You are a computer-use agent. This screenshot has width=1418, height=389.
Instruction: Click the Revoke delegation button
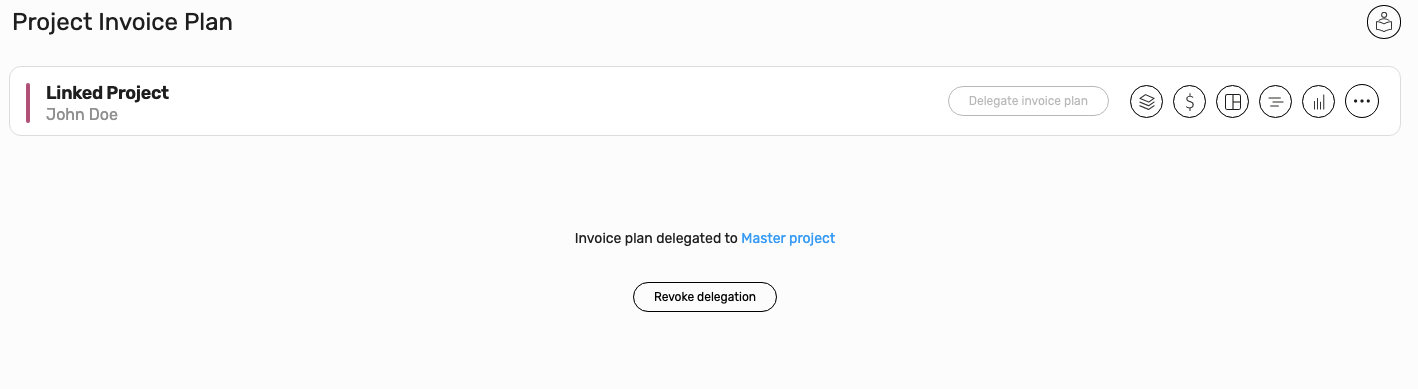coord(705,297)
